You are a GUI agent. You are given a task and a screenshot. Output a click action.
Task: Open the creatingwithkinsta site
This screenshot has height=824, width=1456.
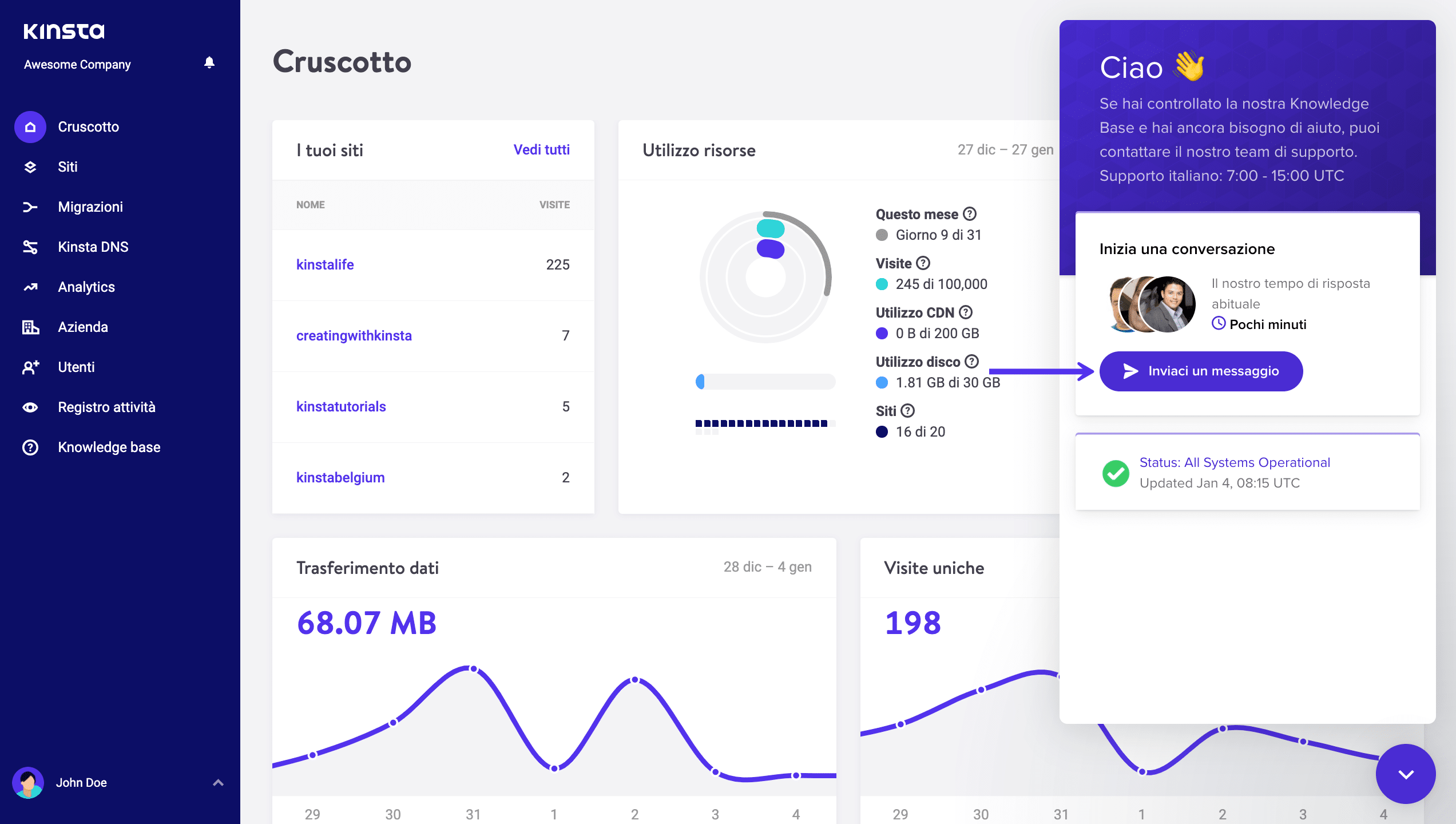tap(354, 336)
